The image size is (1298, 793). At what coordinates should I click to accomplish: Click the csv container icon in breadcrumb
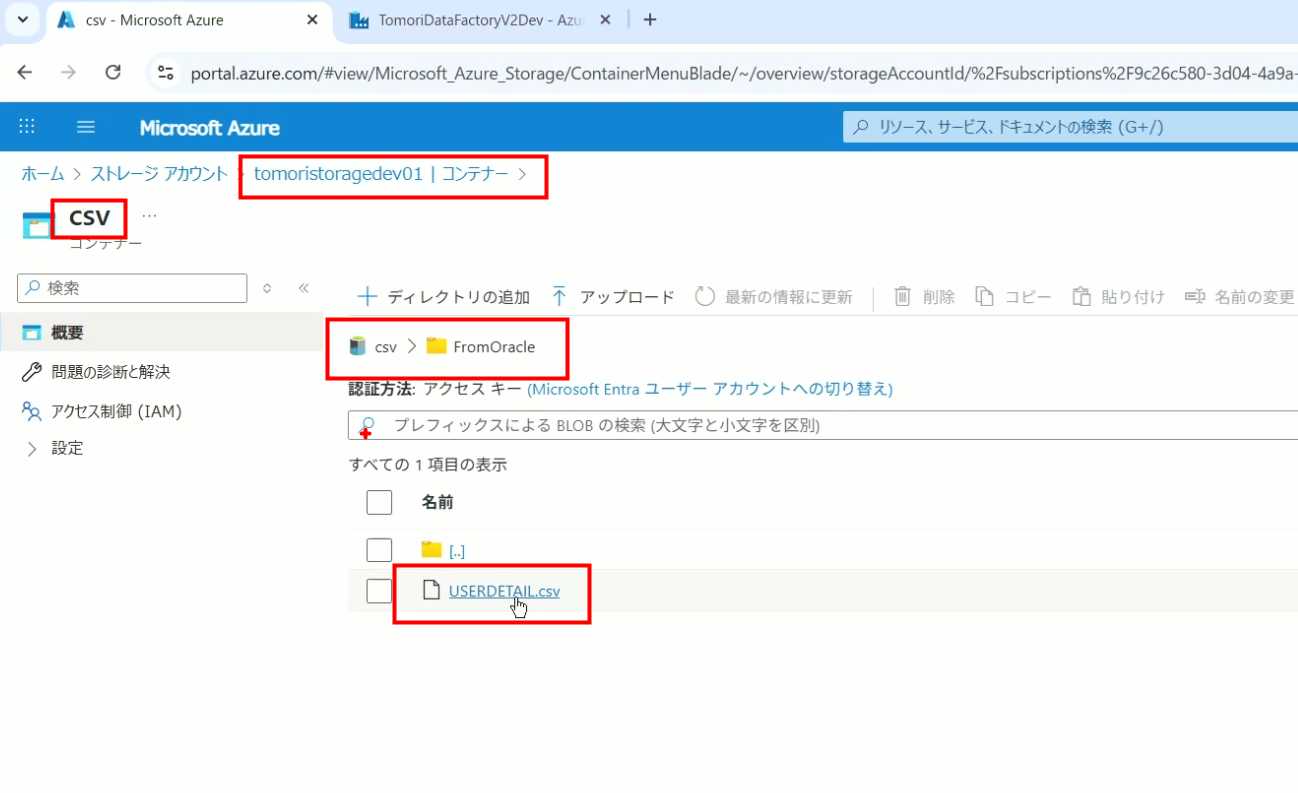[x=357, y=347]
